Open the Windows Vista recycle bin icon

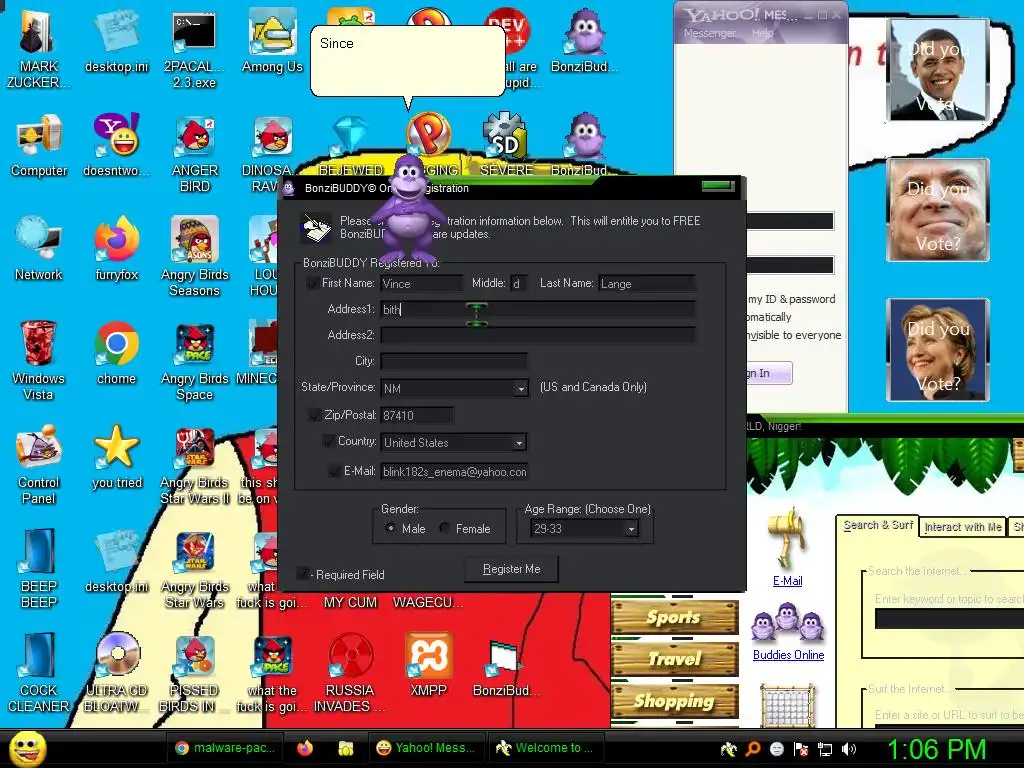tap(39, 360)
